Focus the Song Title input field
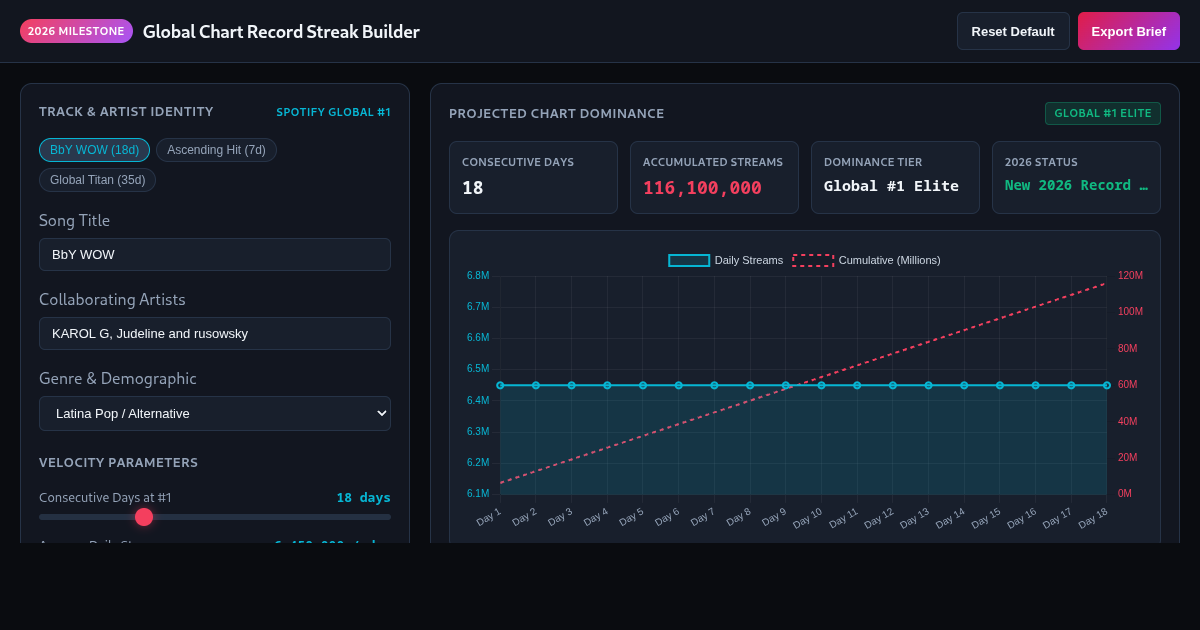Screen dimensions: 1200x630 pyautogui.click(x=215, y=254)
